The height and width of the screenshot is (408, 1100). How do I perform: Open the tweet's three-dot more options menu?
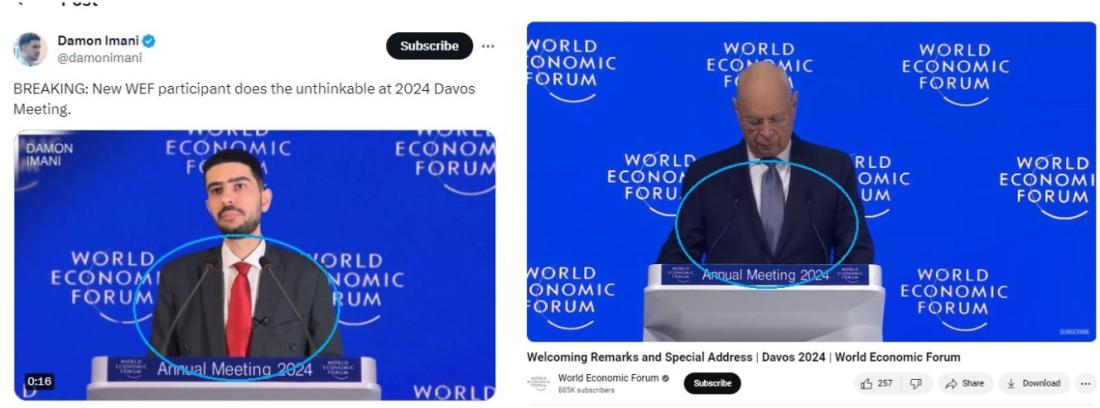(488, 46)
